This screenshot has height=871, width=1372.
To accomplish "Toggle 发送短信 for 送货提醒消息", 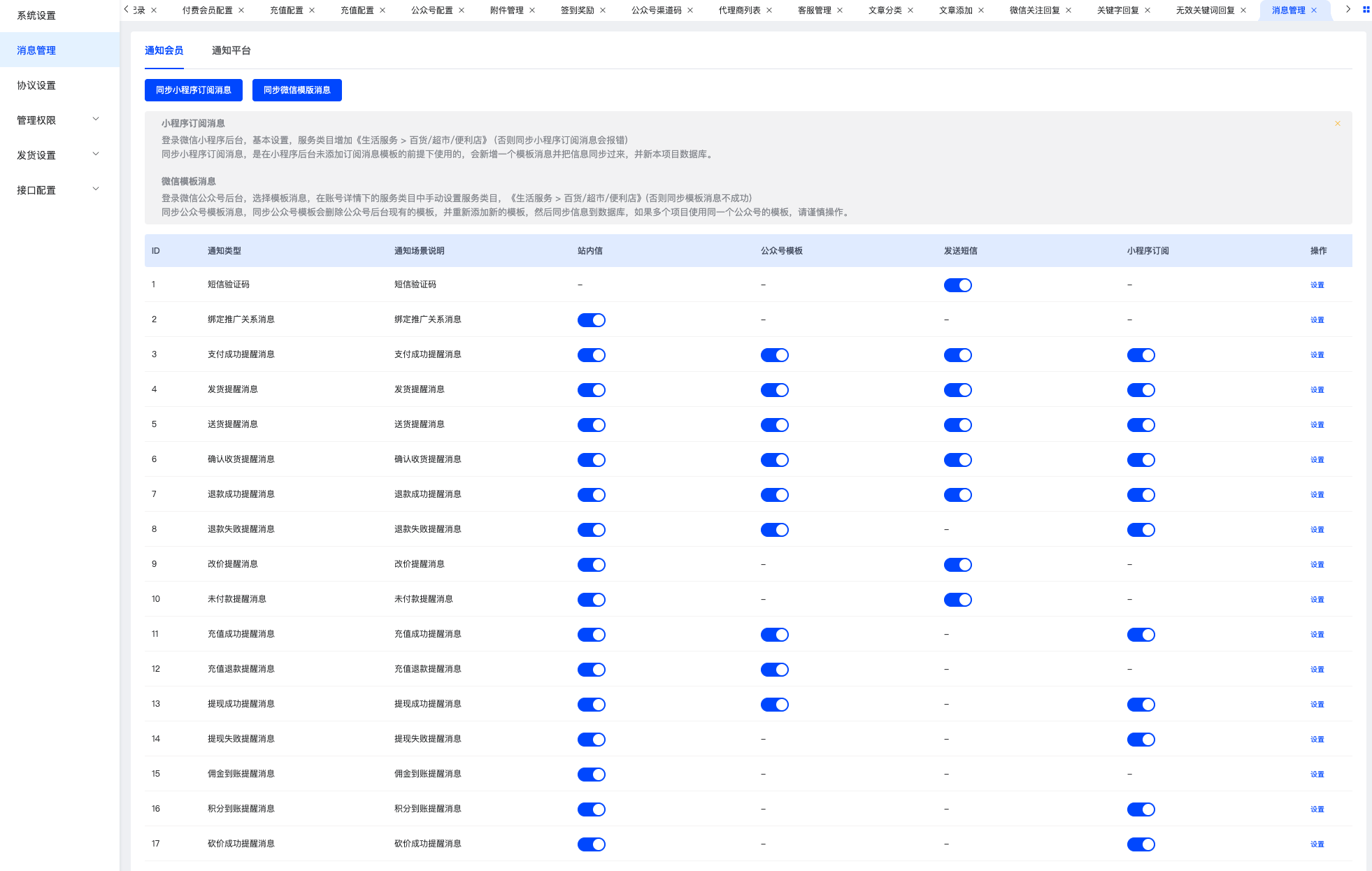I will pyautogui.click(x=958, y=425).
